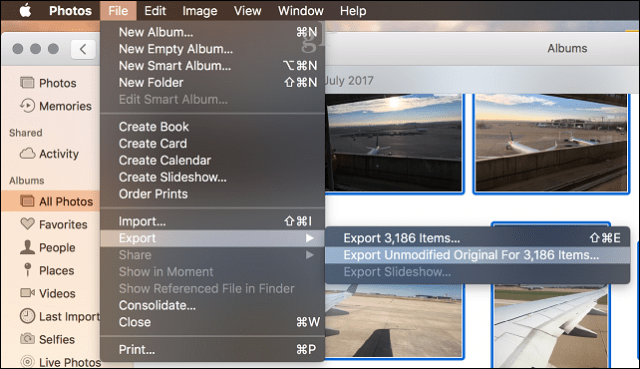Click the Photos library sidebar icon
The image size is (640, 369).
pyautogui.click(x=27, y=83)
